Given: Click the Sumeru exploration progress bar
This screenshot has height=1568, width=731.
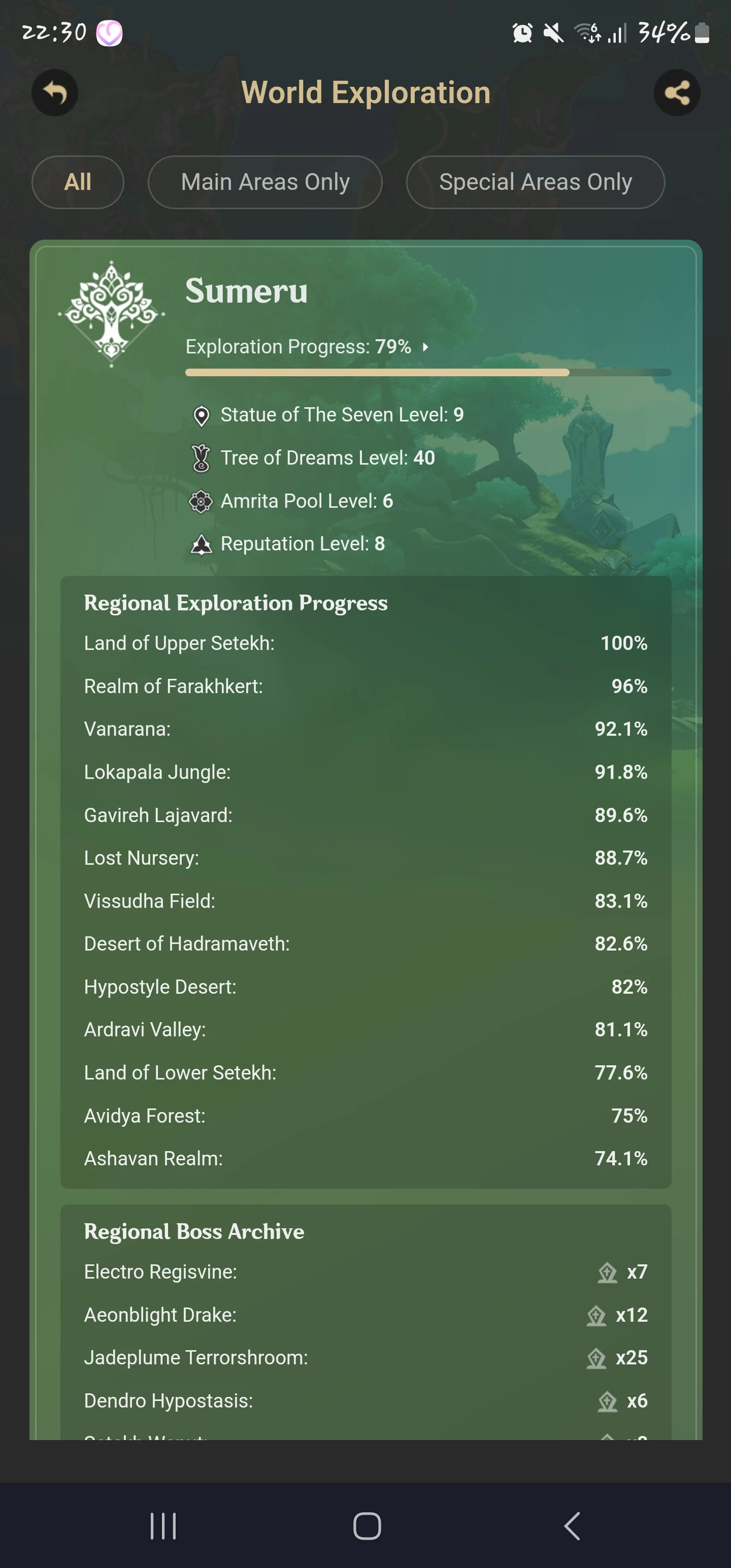Looking at the screenshot, I should [427, 373].
